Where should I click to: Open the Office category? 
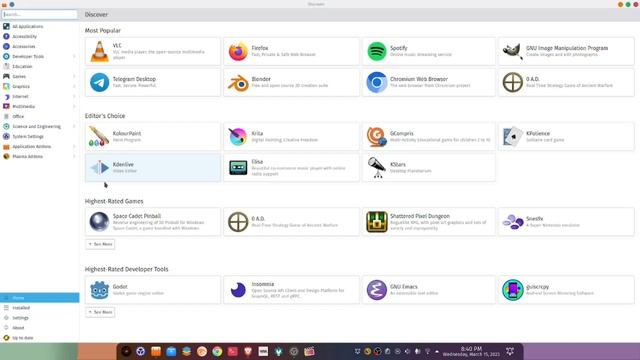pos(40,116)
